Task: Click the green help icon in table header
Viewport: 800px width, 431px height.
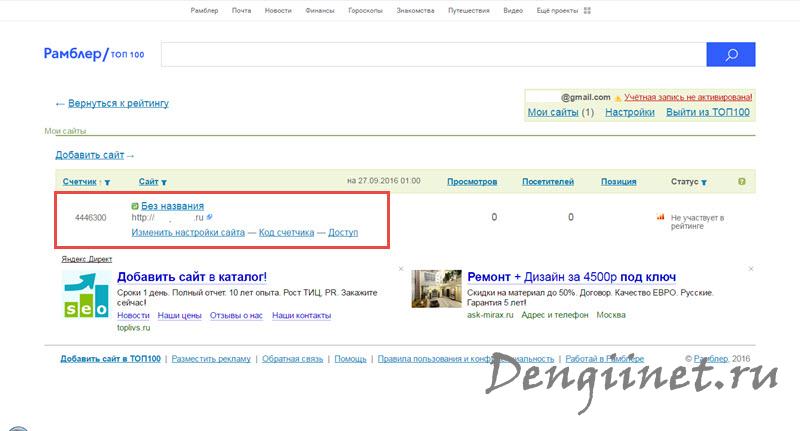Action: coord(741,182)
